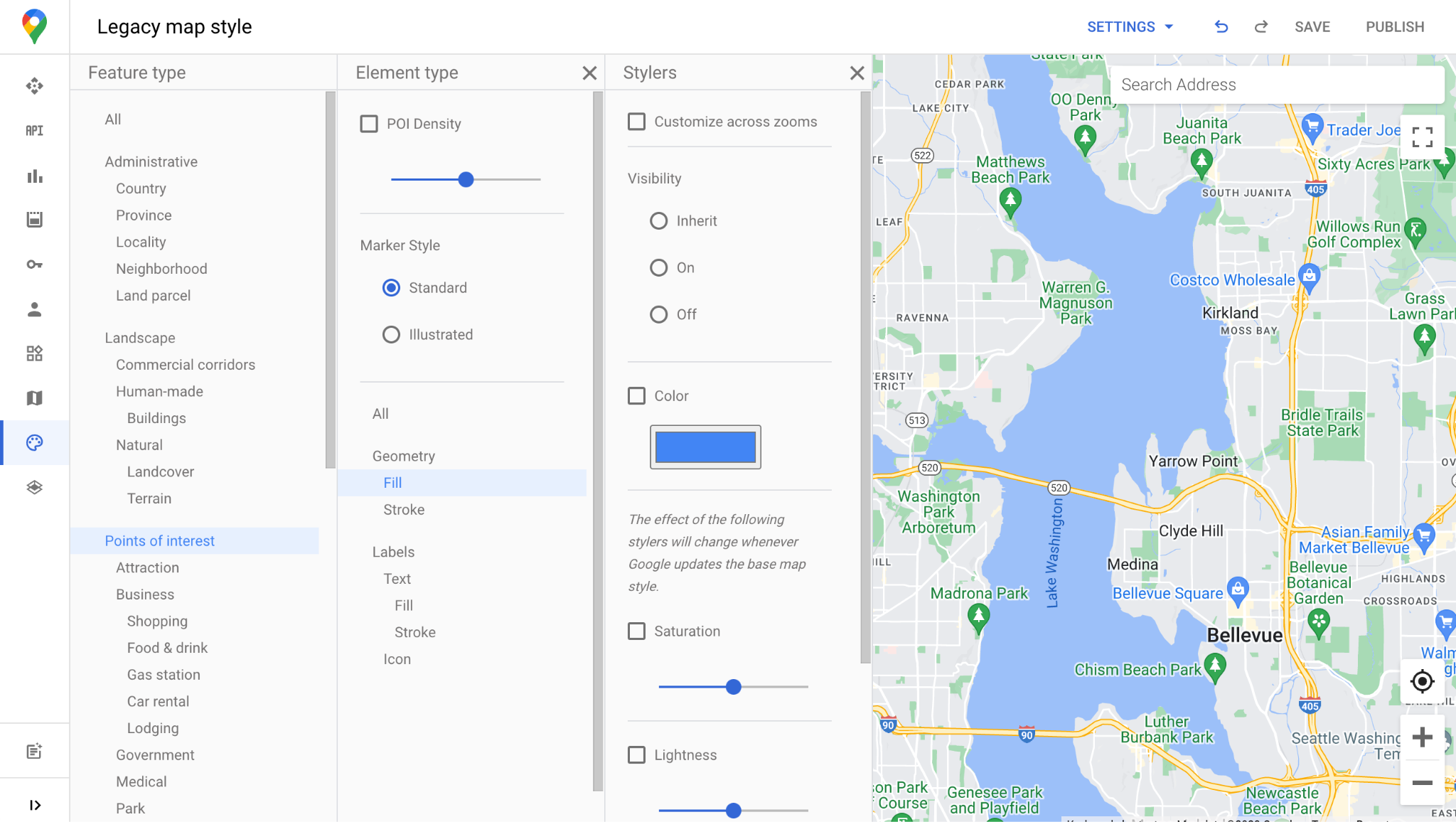
Task: Click the SAVE button
Action: tap(1310, 27)
